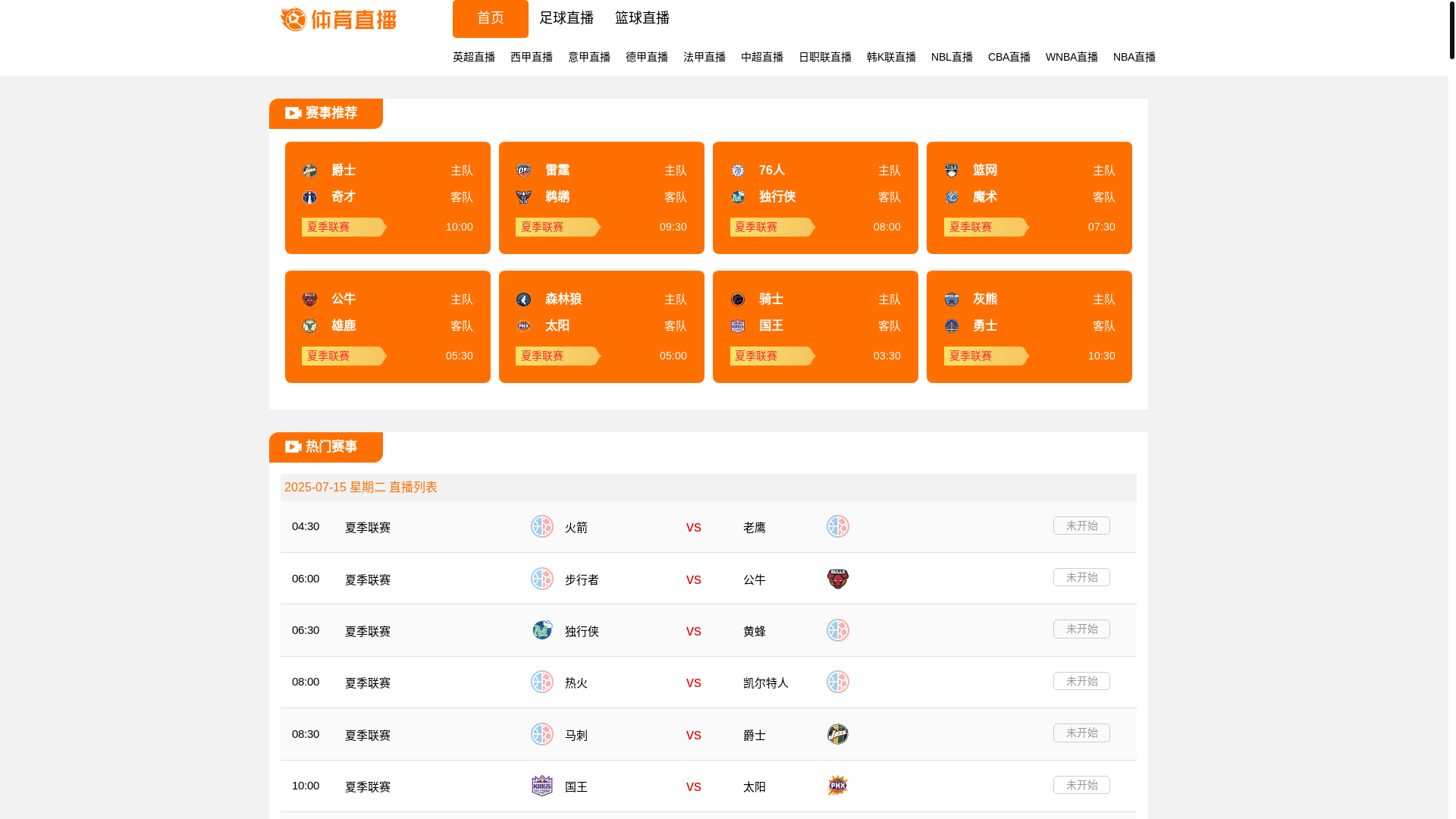Viewport: 1456px width, 819px height.
Task: Click 勇士 team logo in recommended card
Action: coord(952,326)
